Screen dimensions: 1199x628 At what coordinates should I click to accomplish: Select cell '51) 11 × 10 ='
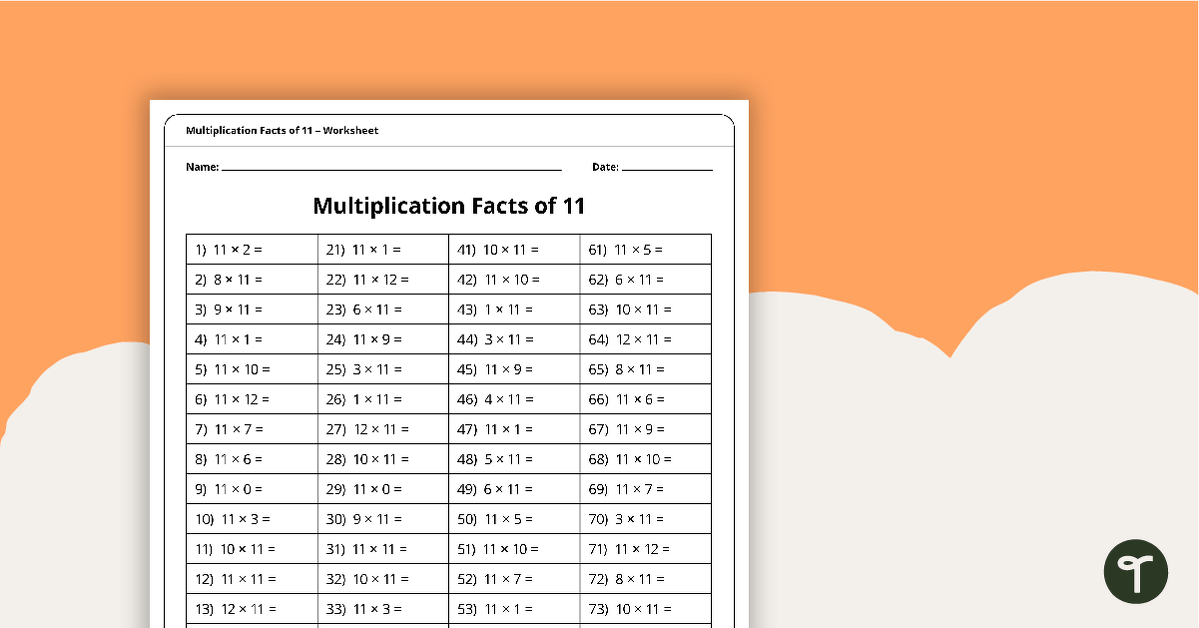(x=515, y=548)
